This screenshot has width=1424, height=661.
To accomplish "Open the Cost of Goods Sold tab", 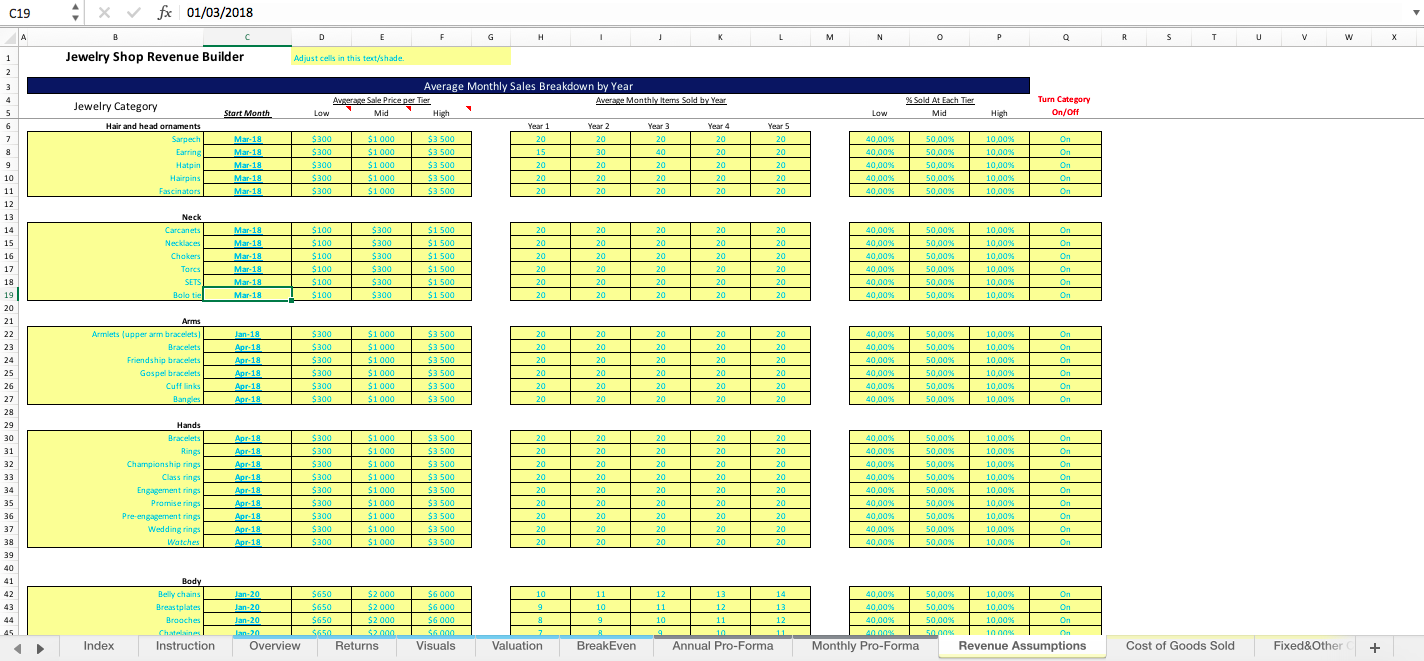I will tap(1180, 646).
